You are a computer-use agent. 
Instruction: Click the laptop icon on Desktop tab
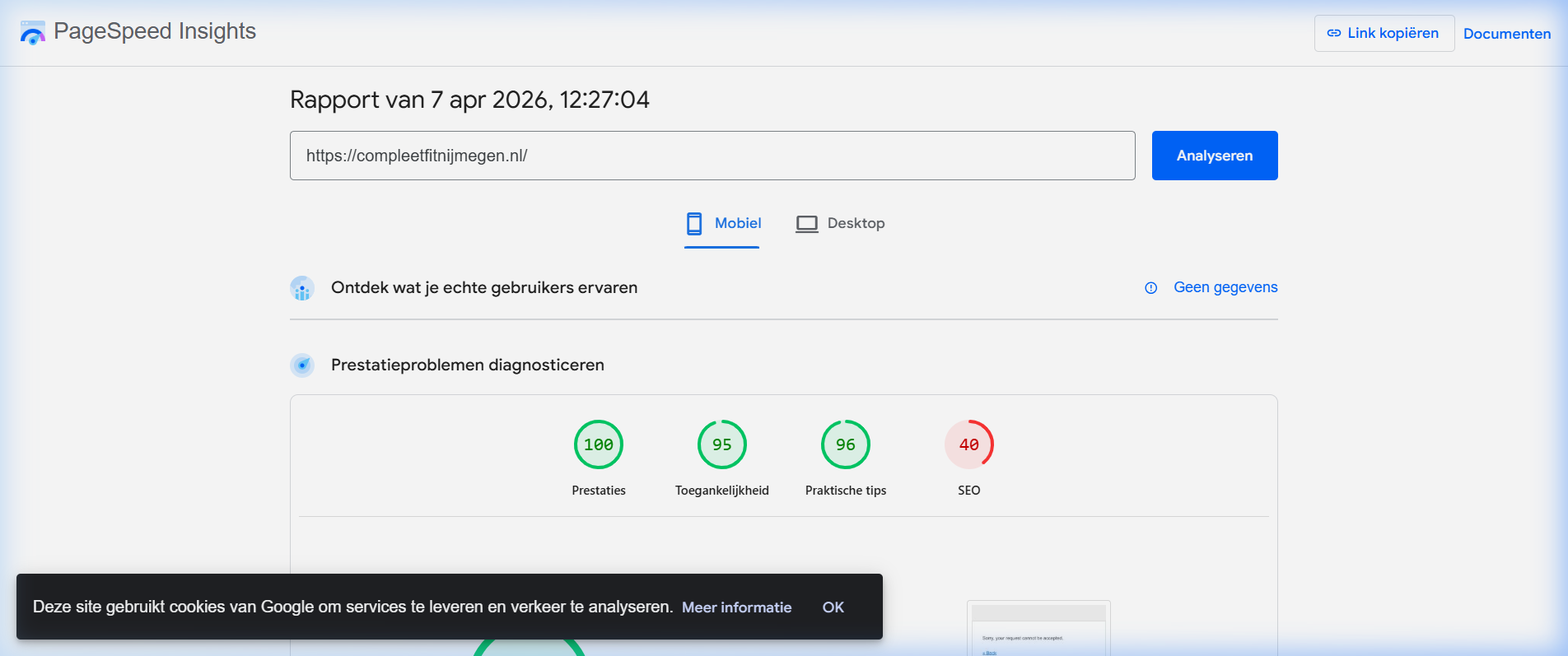[806, 224]
